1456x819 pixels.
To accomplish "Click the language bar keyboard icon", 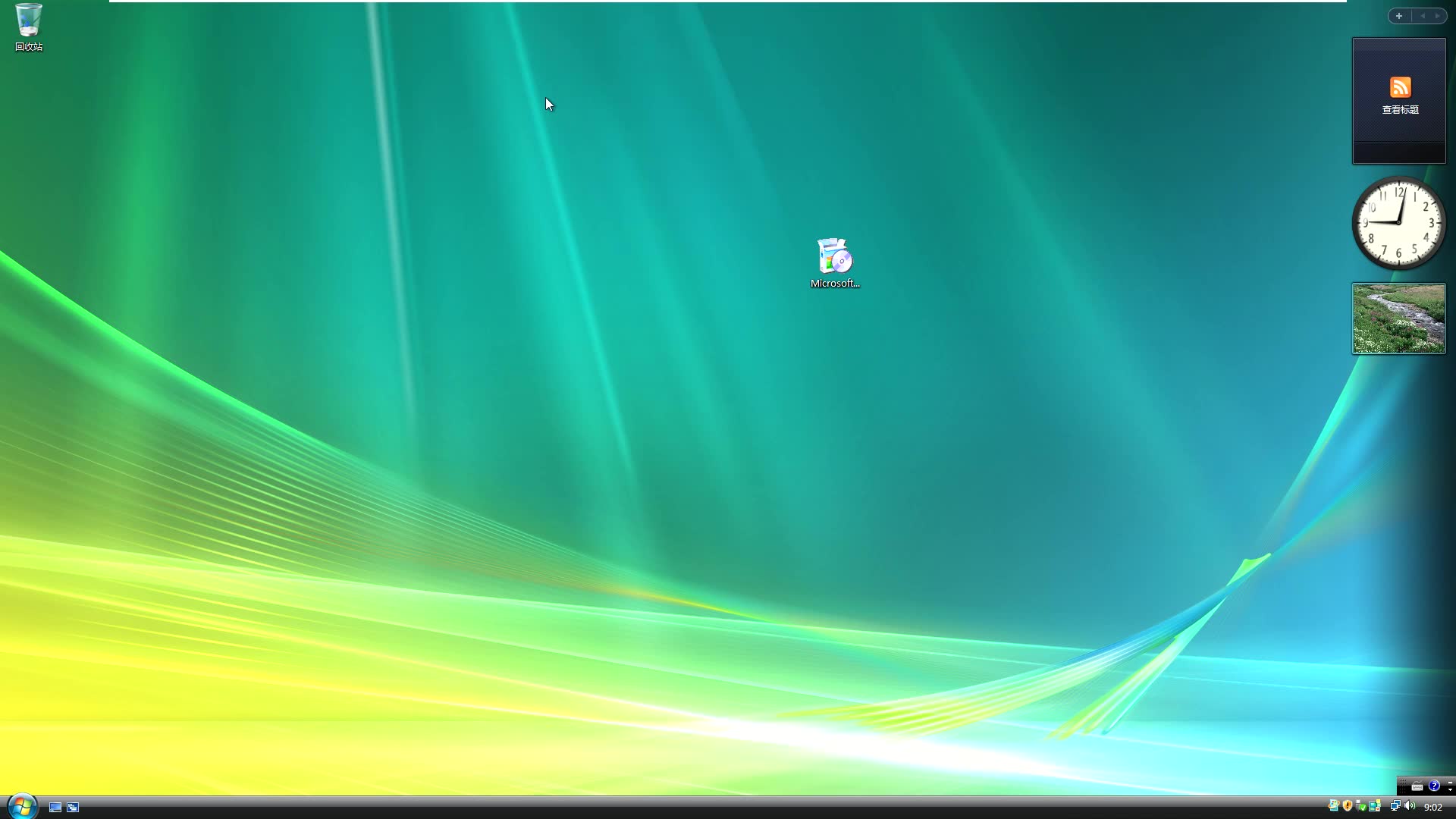I will point(1417,787).
